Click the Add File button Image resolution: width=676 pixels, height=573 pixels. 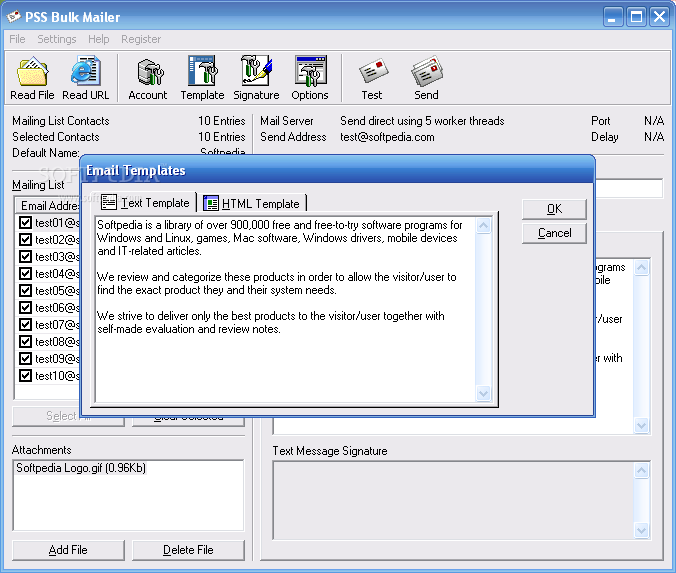[x=68, y=550]
